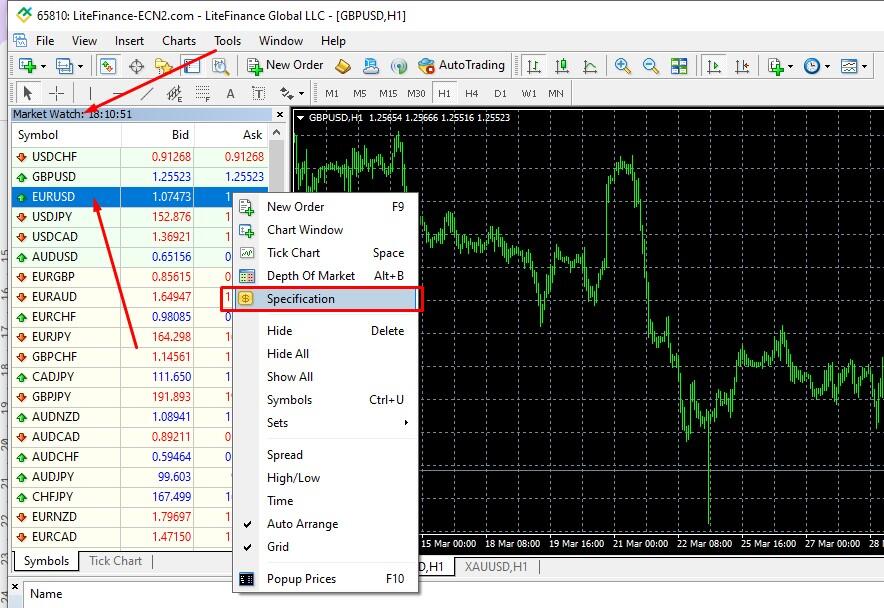Open the New Chart dropdown arrow
Viewport: 884px width, 608px height.
pyautogui.click(x=43, y=64)
